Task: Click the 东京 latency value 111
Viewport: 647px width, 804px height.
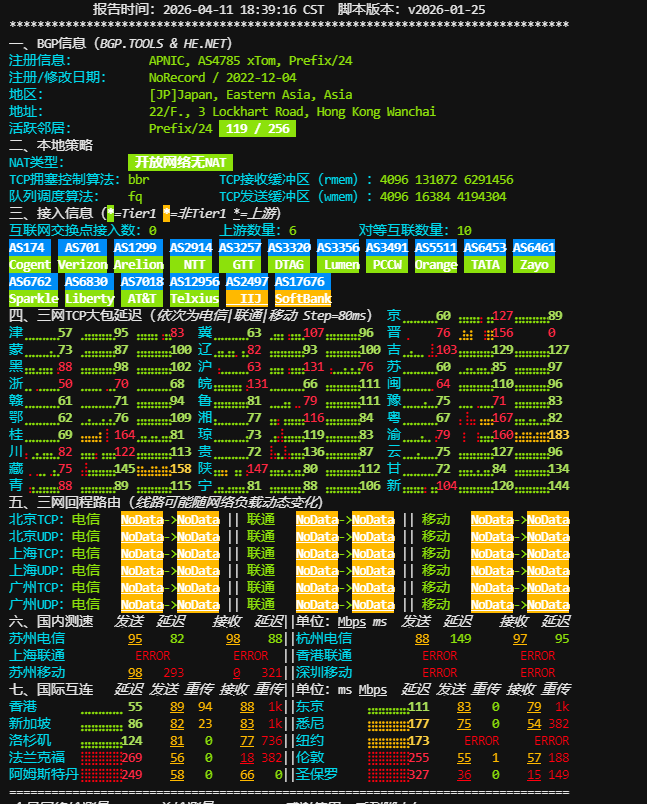Action: tap(418, 707)
